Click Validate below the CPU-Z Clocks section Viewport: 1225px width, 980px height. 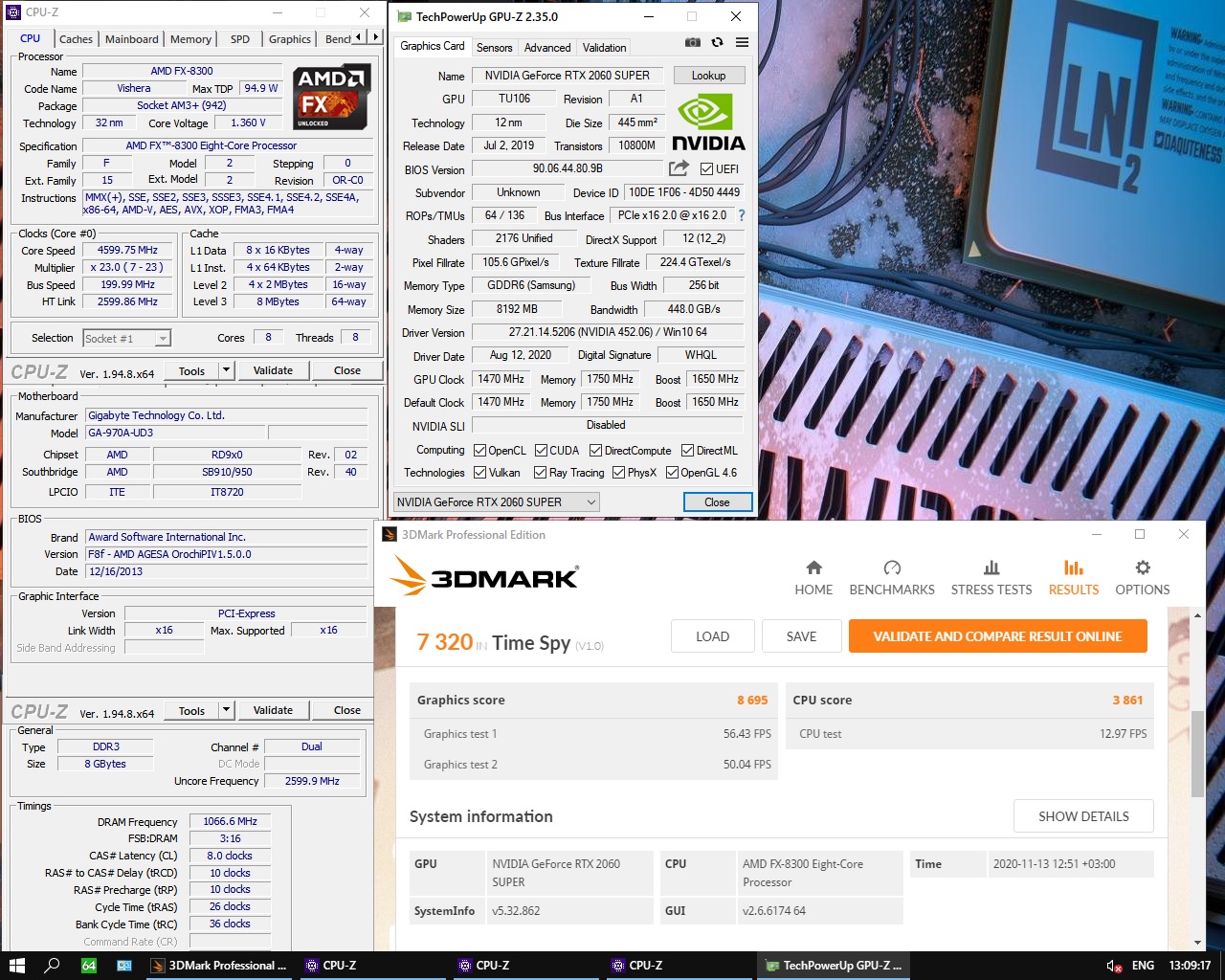click(273, 370)
